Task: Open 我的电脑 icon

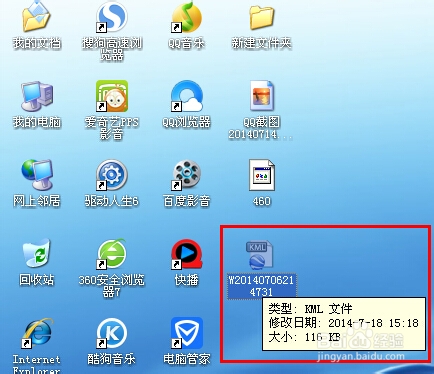Action: click(36, 96)
